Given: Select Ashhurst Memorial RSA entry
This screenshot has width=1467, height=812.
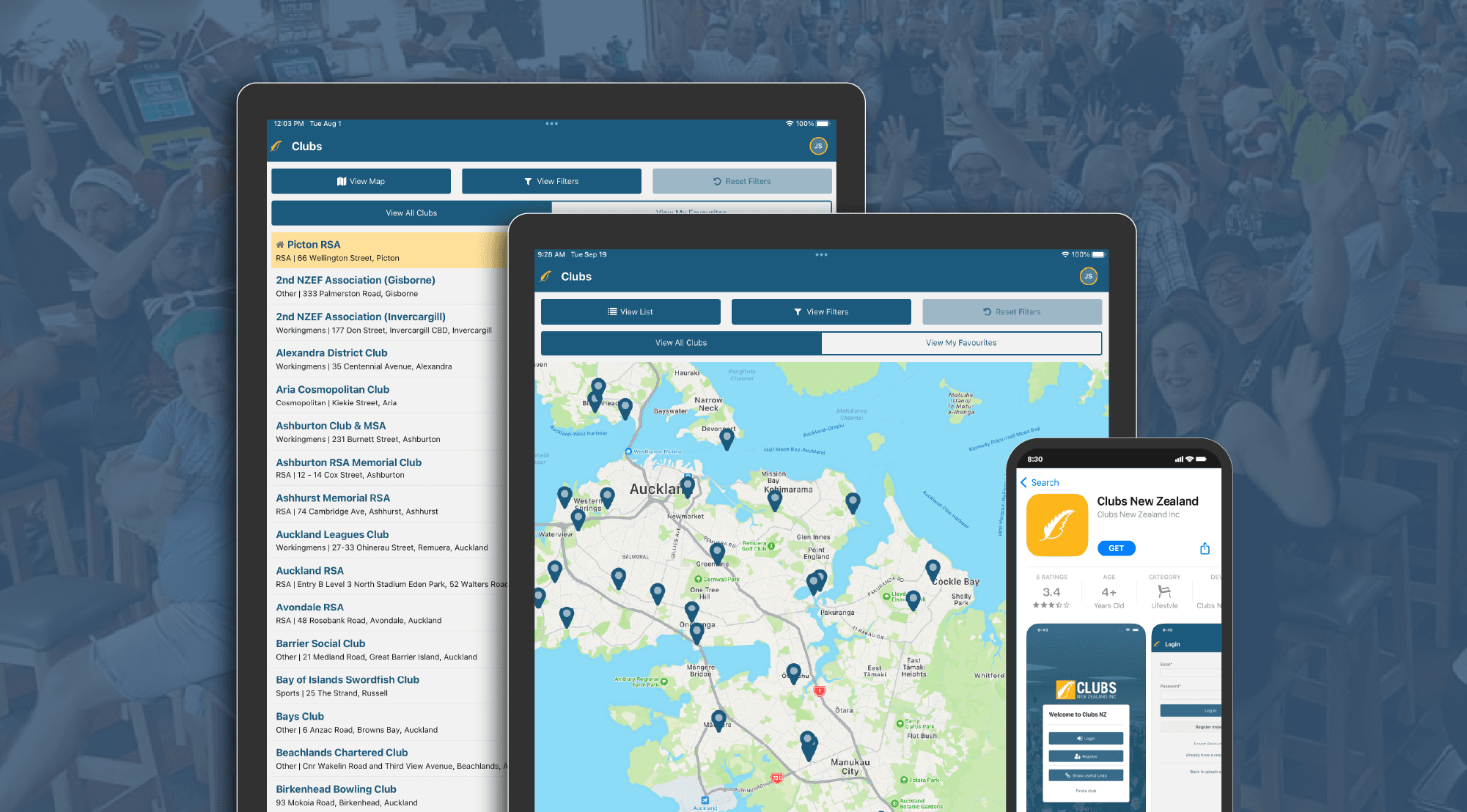Looking at the screenshot, I should [x=389, y=504].
